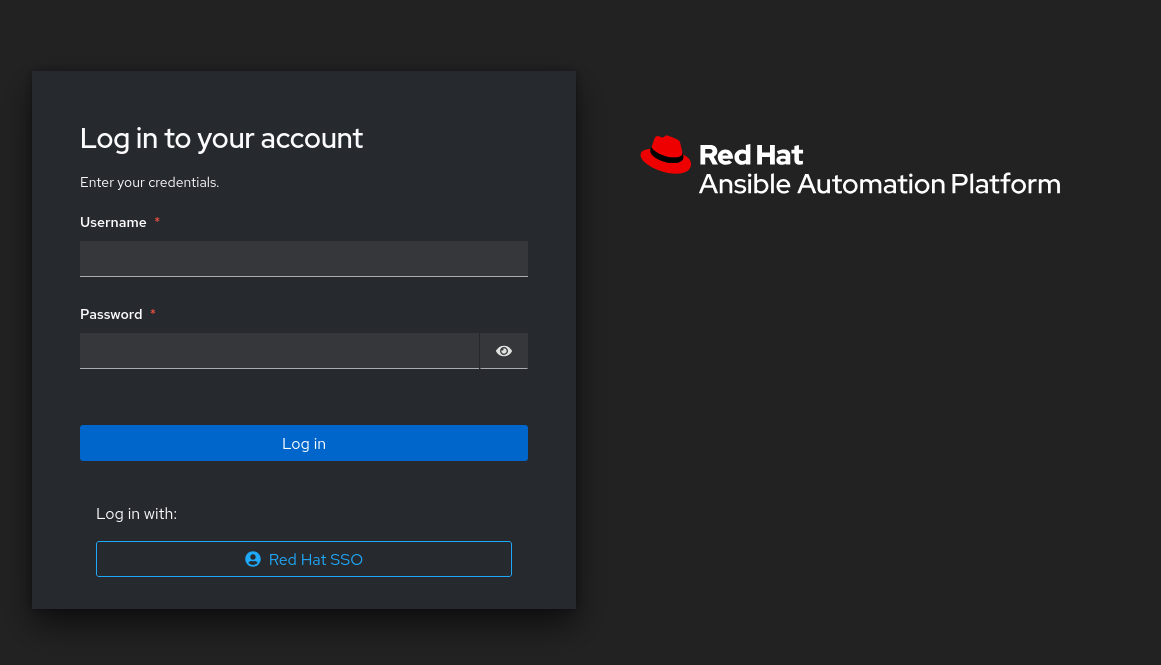Click the "Red Hat" brand wordmark

[751, 155]
